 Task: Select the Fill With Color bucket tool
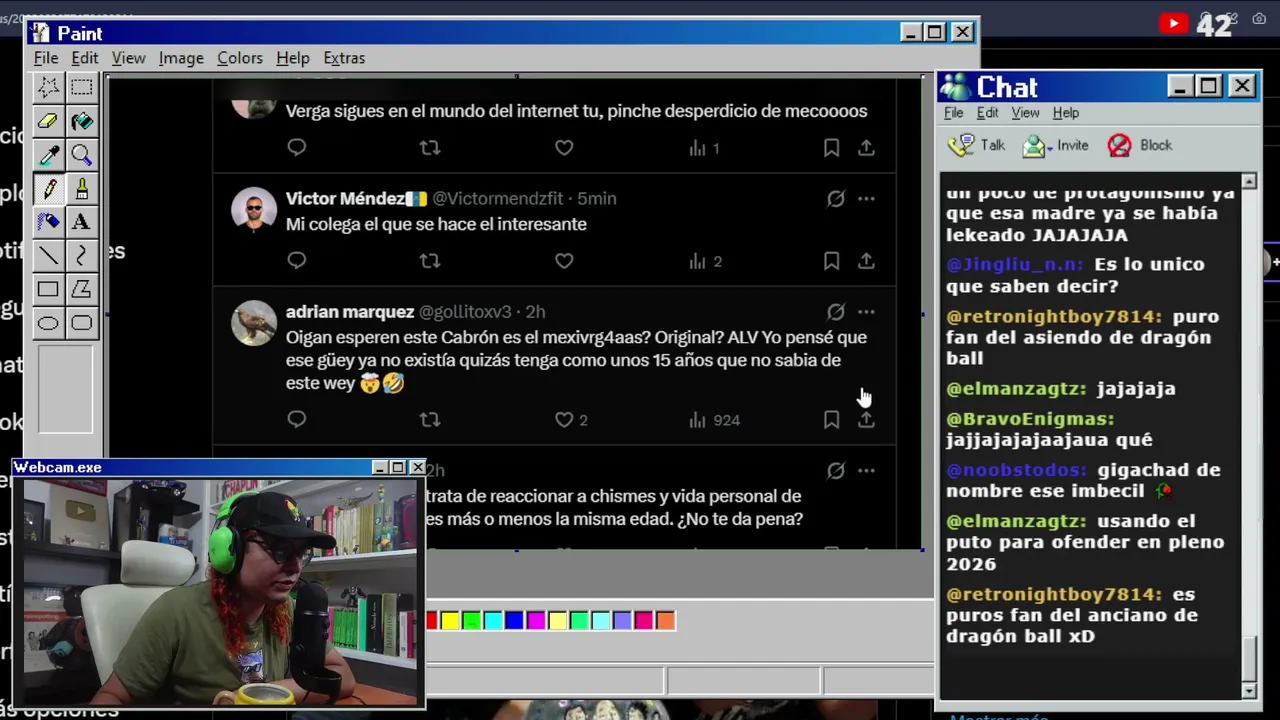click(82, 122)
